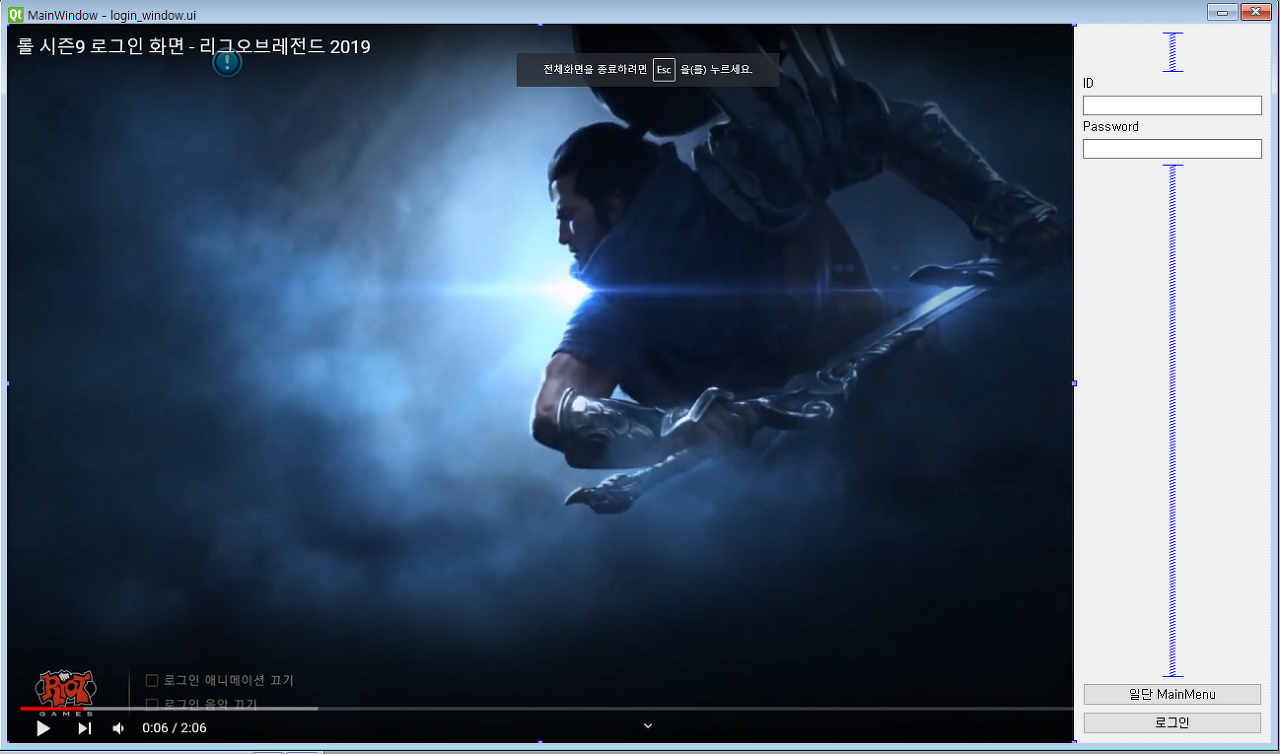This screenshot has width=1280, height=754.
Task: Click the Riot Games logo
Action: [x=66, y=692]
